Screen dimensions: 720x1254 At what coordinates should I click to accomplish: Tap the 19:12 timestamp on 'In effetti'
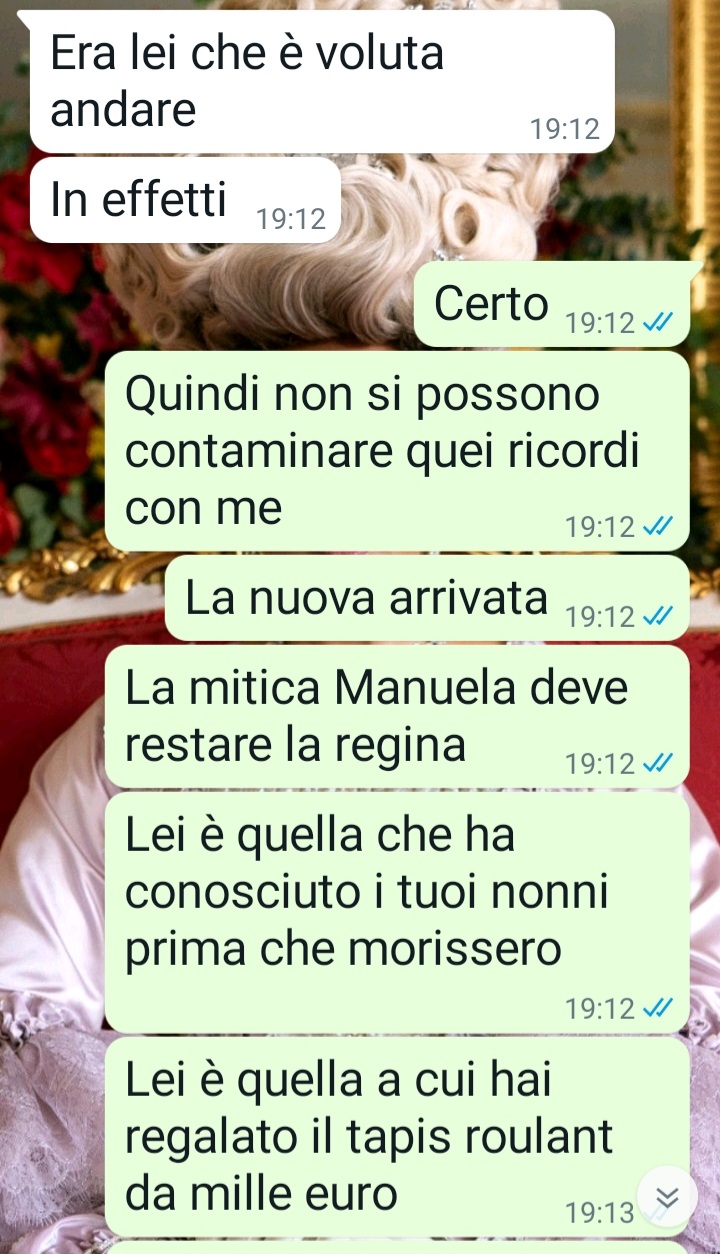(291, 220)
